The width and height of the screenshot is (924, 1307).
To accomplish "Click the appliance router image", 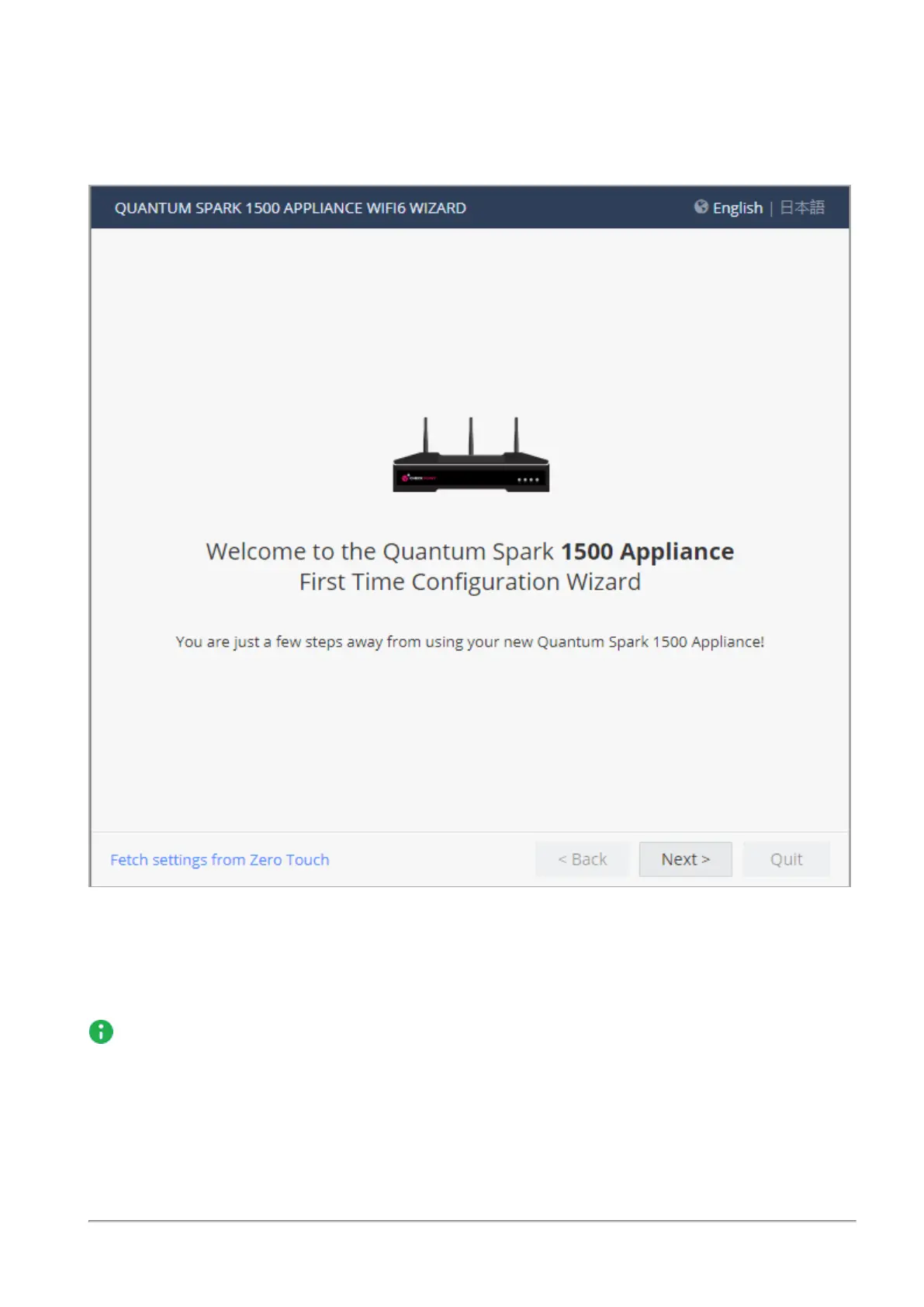I will click(x=471, y=455).
